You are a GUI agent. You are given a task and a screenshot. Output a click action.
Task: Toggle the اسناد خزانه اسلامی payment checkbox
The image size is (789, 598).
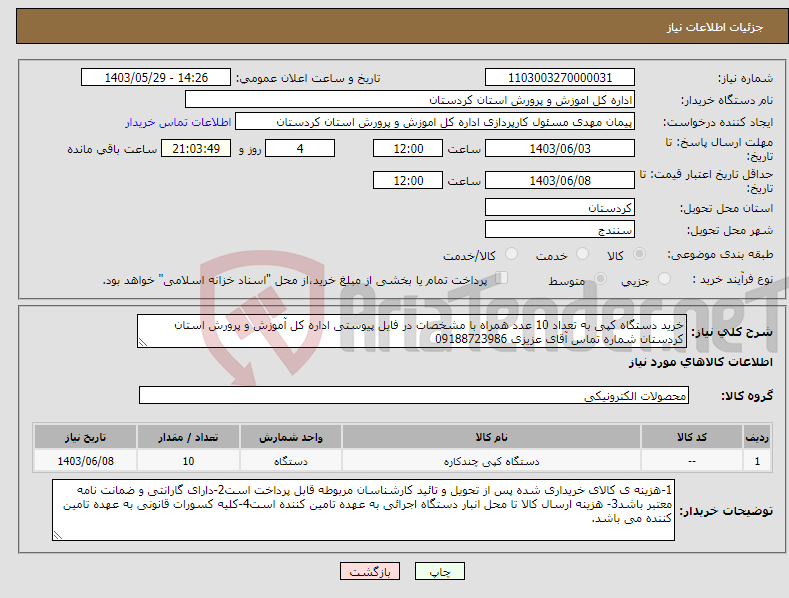pyautogui.click(x=502, y=278)
